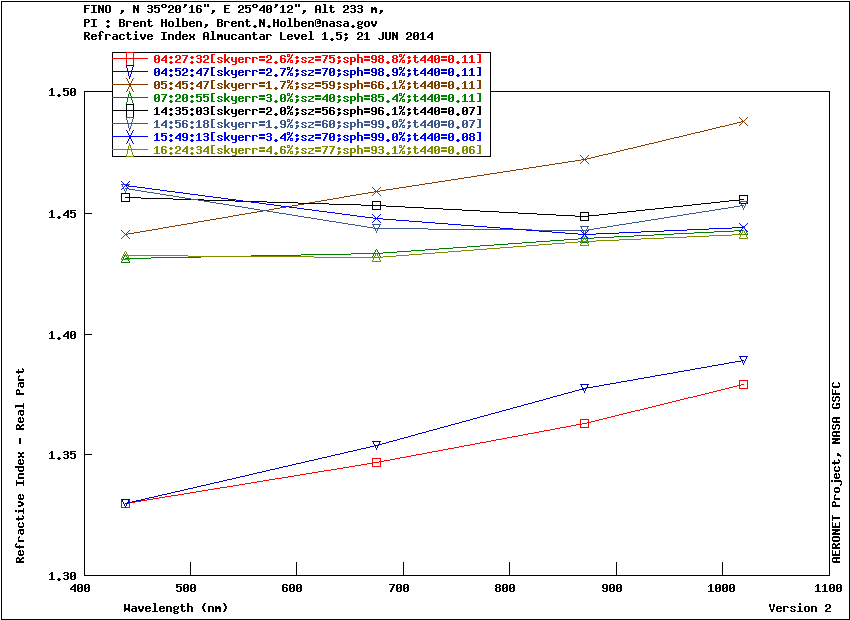The height and width of the screenshot is (620, 850).
Task: Click the Refractive Index - Real Part axis label
Action: (21, 465)
